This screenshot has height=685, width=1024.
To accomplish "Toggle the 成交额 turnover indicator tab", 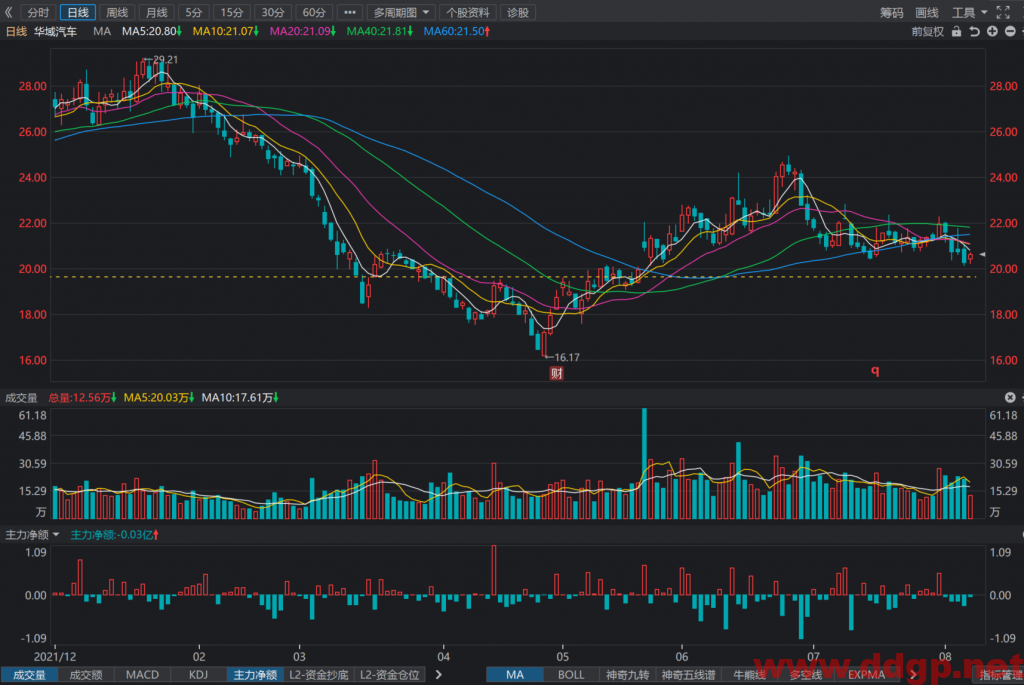I will click(x=86, y=675).
